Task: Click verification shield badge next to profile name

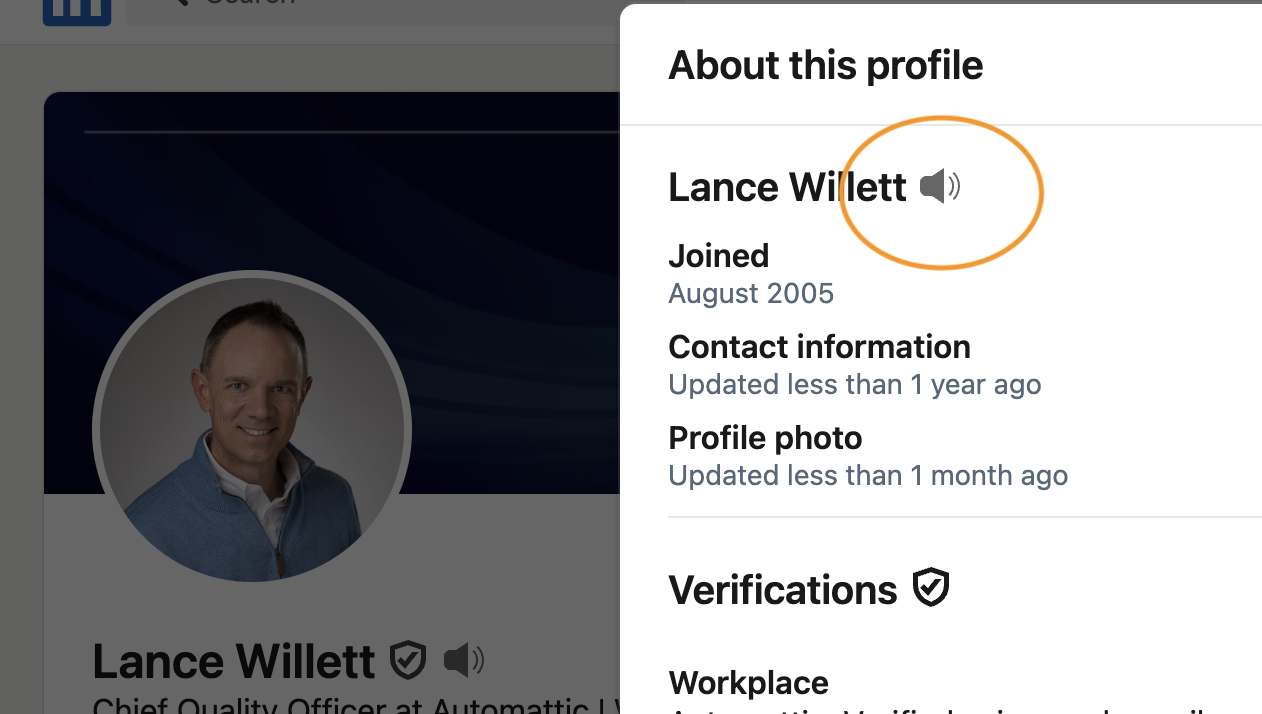Action: (408, 660)
